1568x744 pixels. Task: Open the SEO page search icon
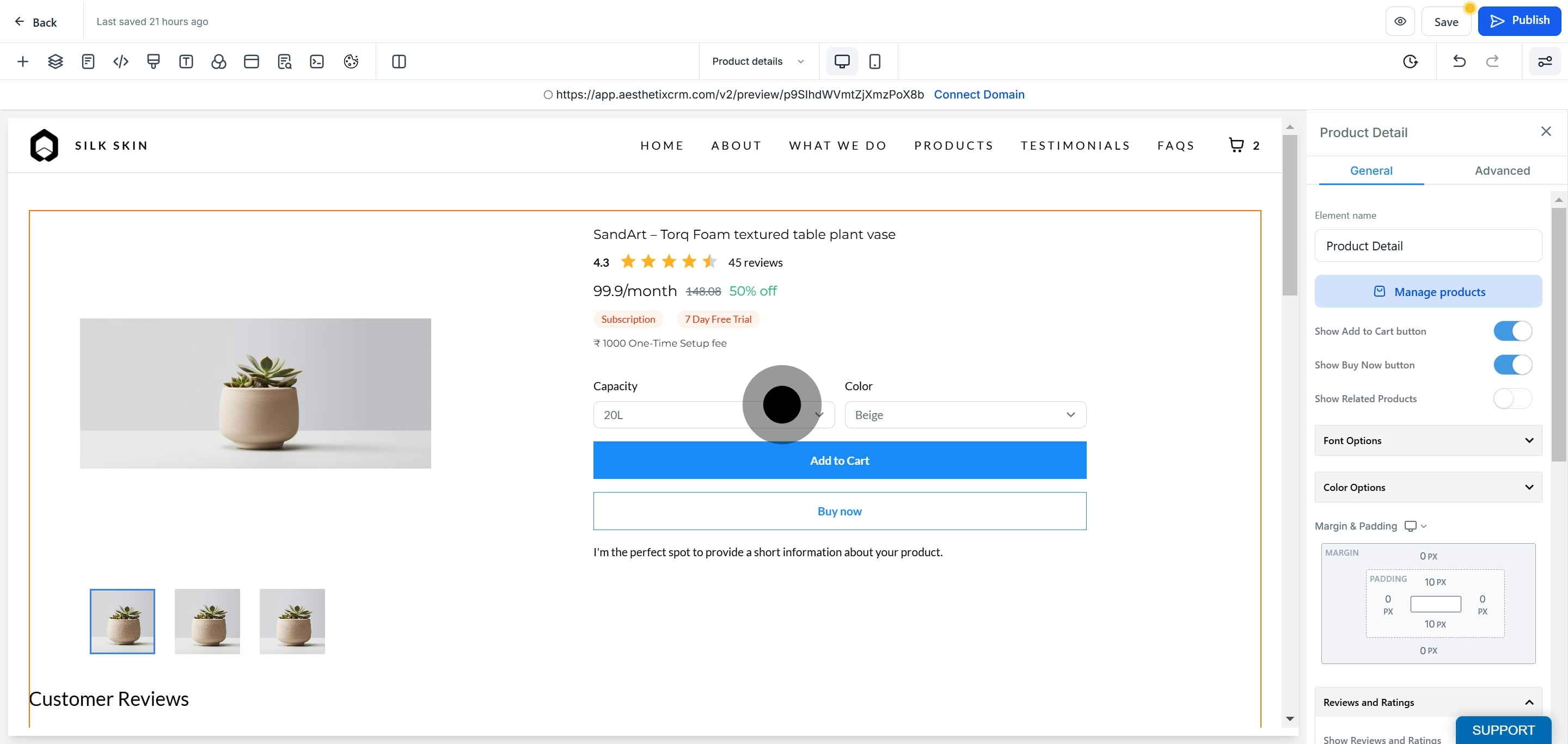coord(284,62)
